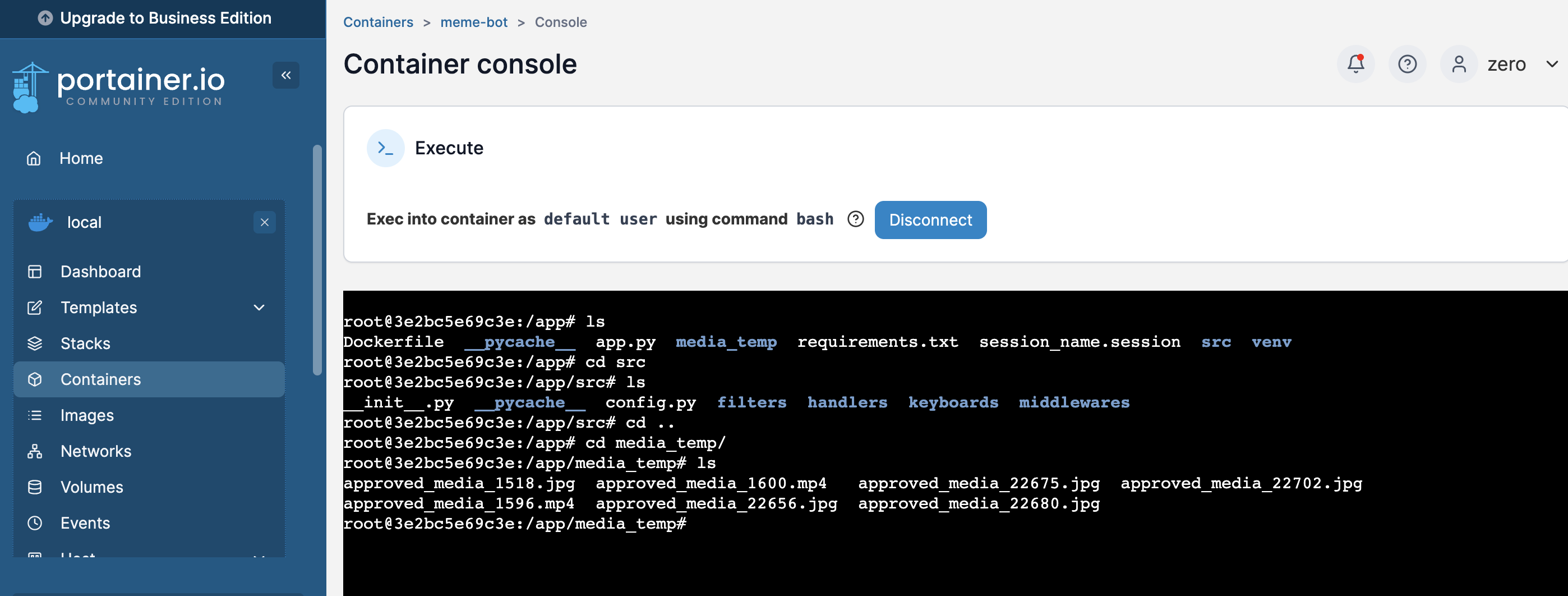Click the Events clock icon

(35, 524)
